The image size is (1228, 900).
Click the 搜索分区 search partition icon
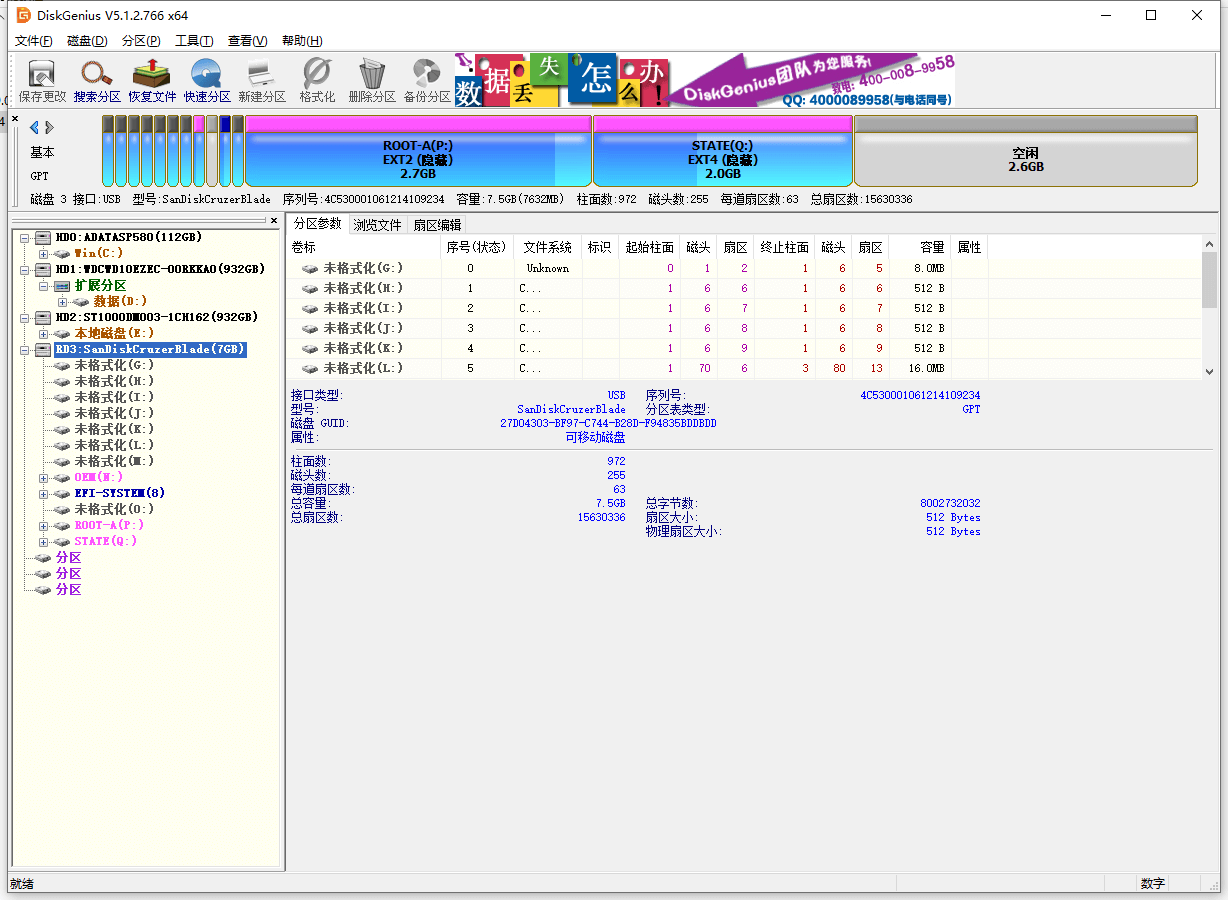(97, 80)
